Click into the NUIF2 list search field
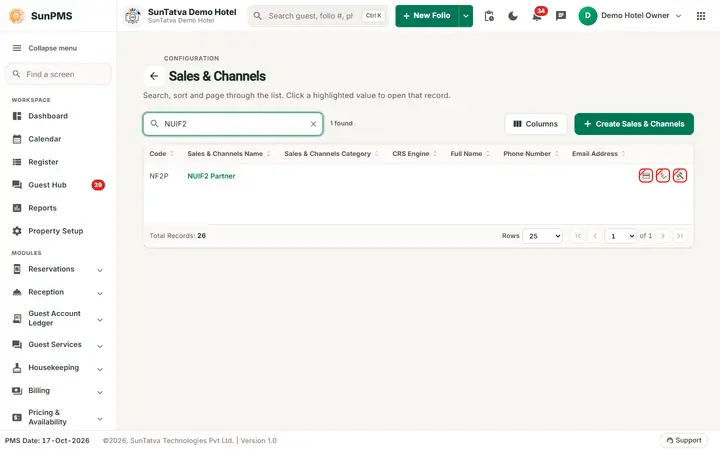Viewport: 720px width, 450px height. point(233,124)
